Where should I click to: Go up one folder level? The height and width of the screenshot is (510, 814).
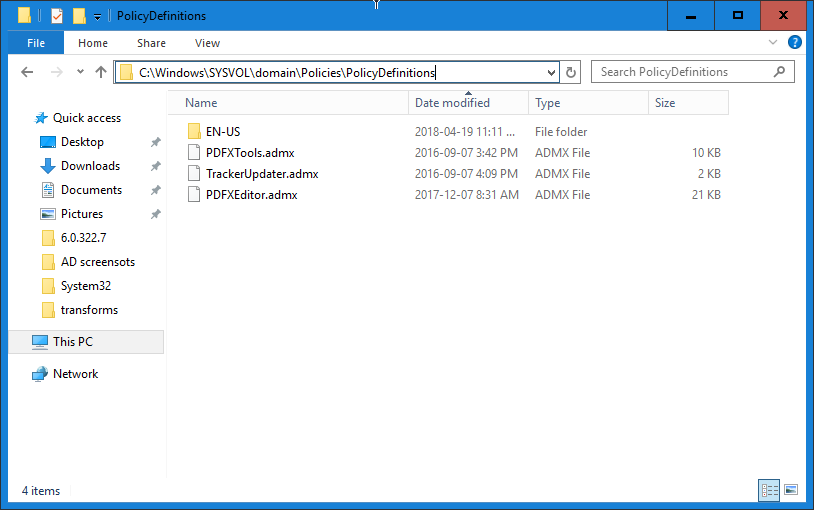101,72
